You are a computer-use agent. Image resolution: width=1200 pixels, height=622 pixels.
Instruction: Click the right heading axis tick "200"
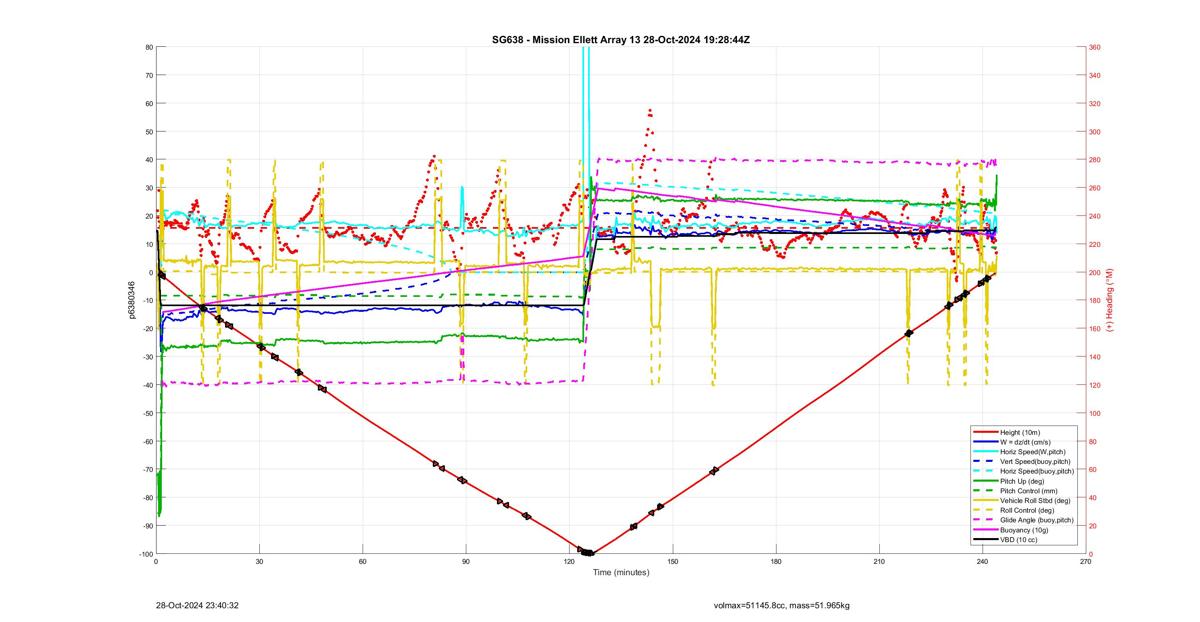[1094, 272]
